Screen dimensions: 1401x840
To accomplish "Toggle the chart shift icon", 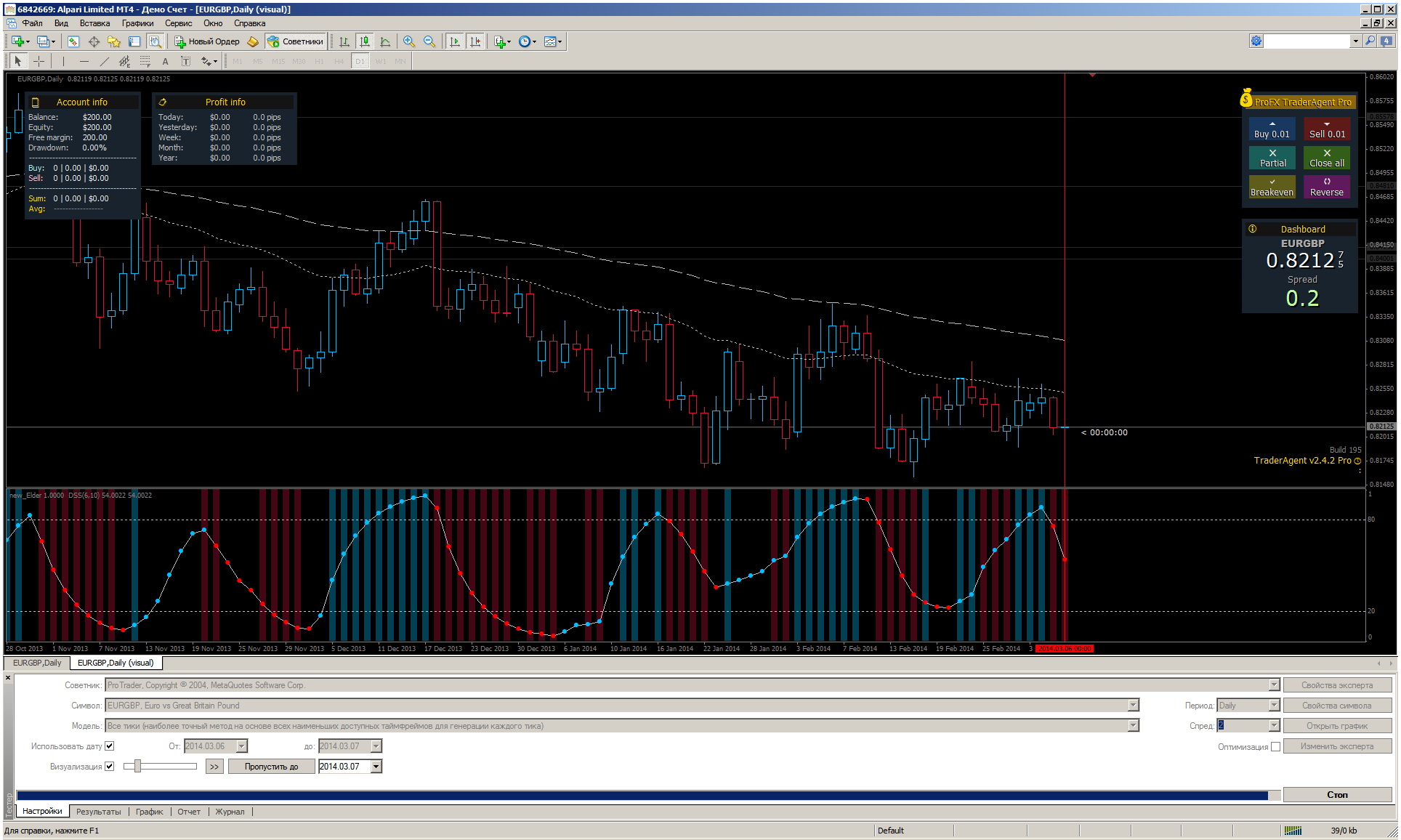I will (475, 41).
